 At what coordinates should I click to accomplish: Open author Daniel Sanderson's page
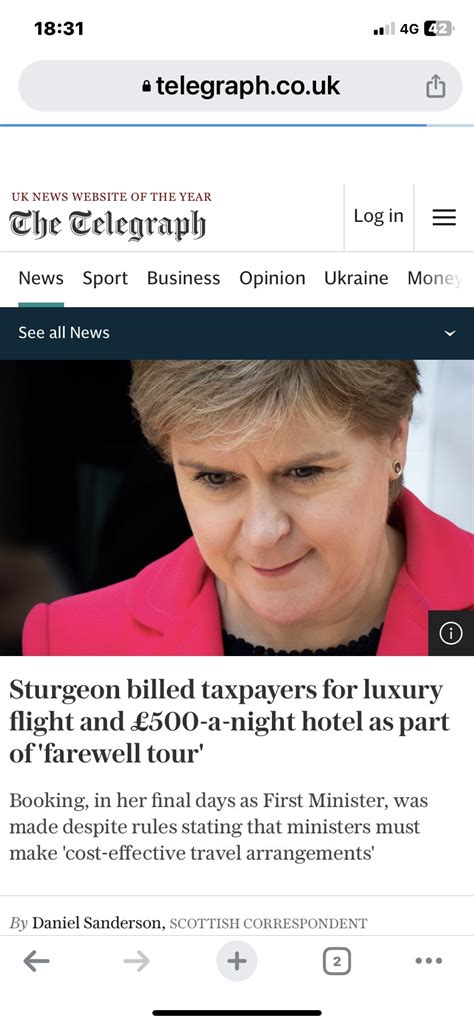point(98,923)
